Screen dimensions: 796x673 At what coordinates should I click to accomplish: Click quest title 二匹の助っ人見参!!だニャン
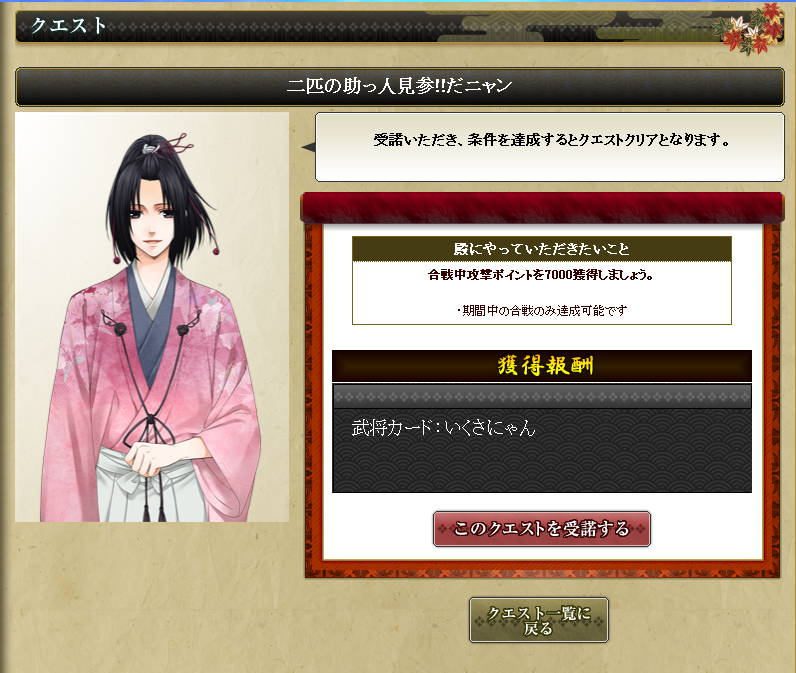(x=400, y=86)
